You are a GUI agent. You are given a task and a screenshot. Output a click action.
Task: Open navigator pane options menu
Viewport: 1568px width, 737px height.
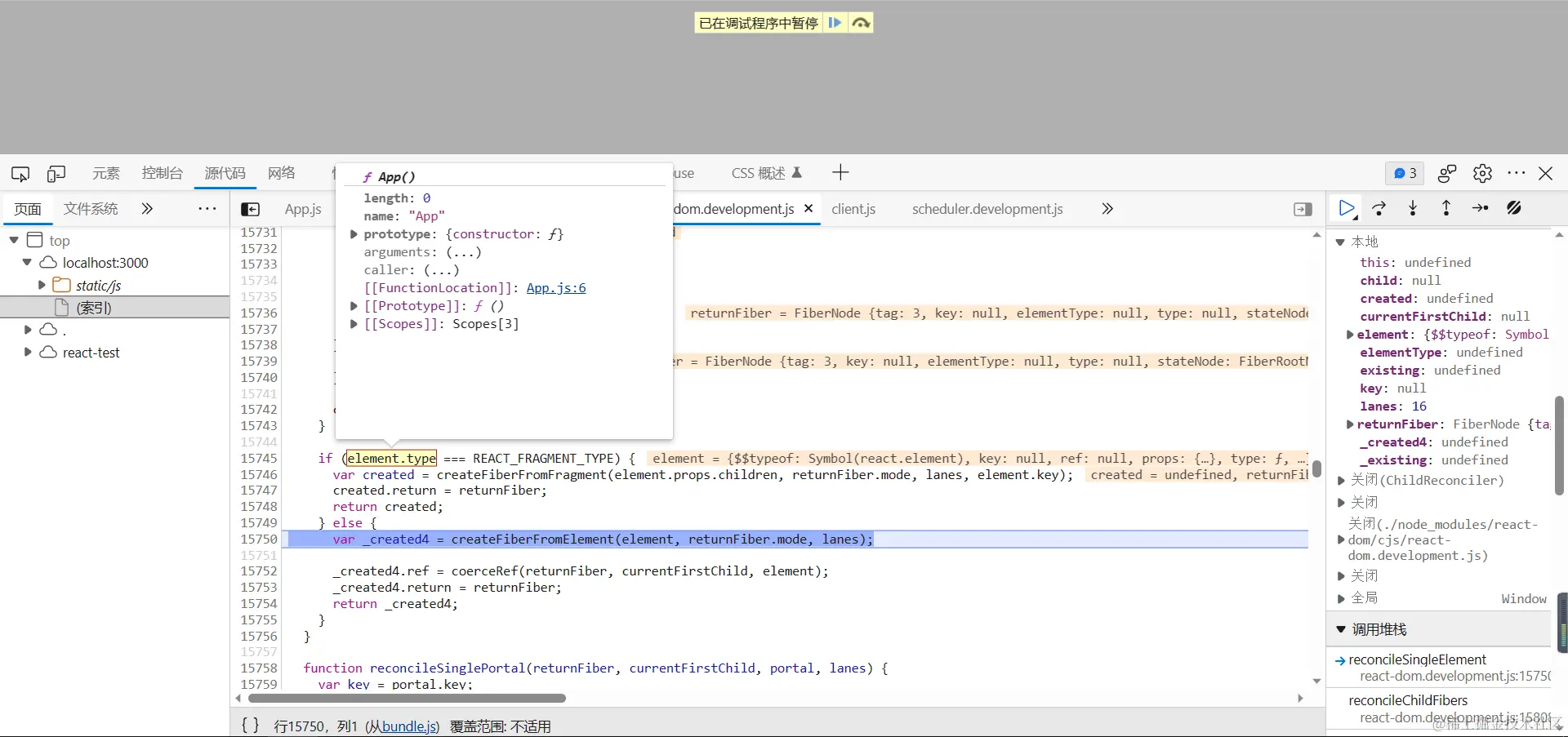click(207, 209)
